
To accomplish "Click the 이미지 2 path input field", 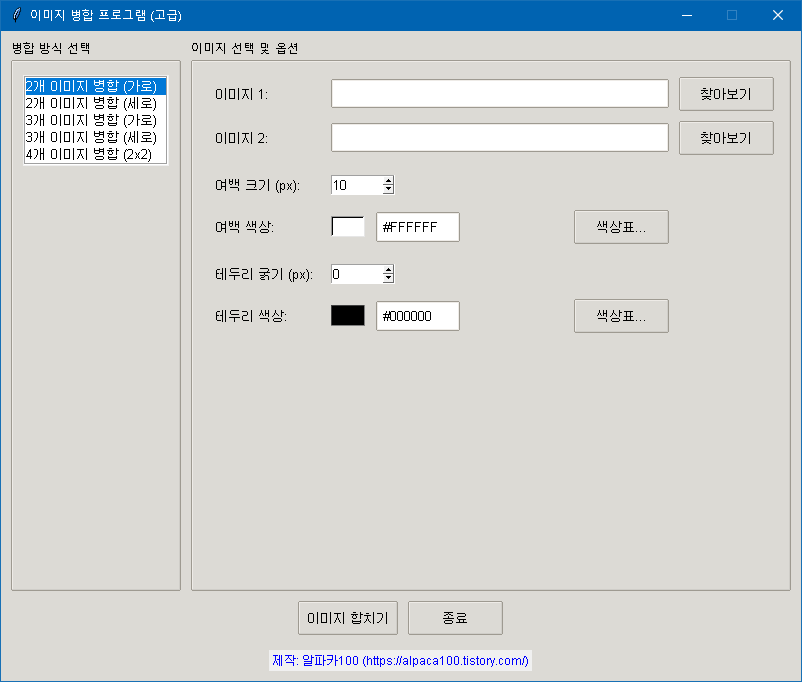I will click(500, 138).
